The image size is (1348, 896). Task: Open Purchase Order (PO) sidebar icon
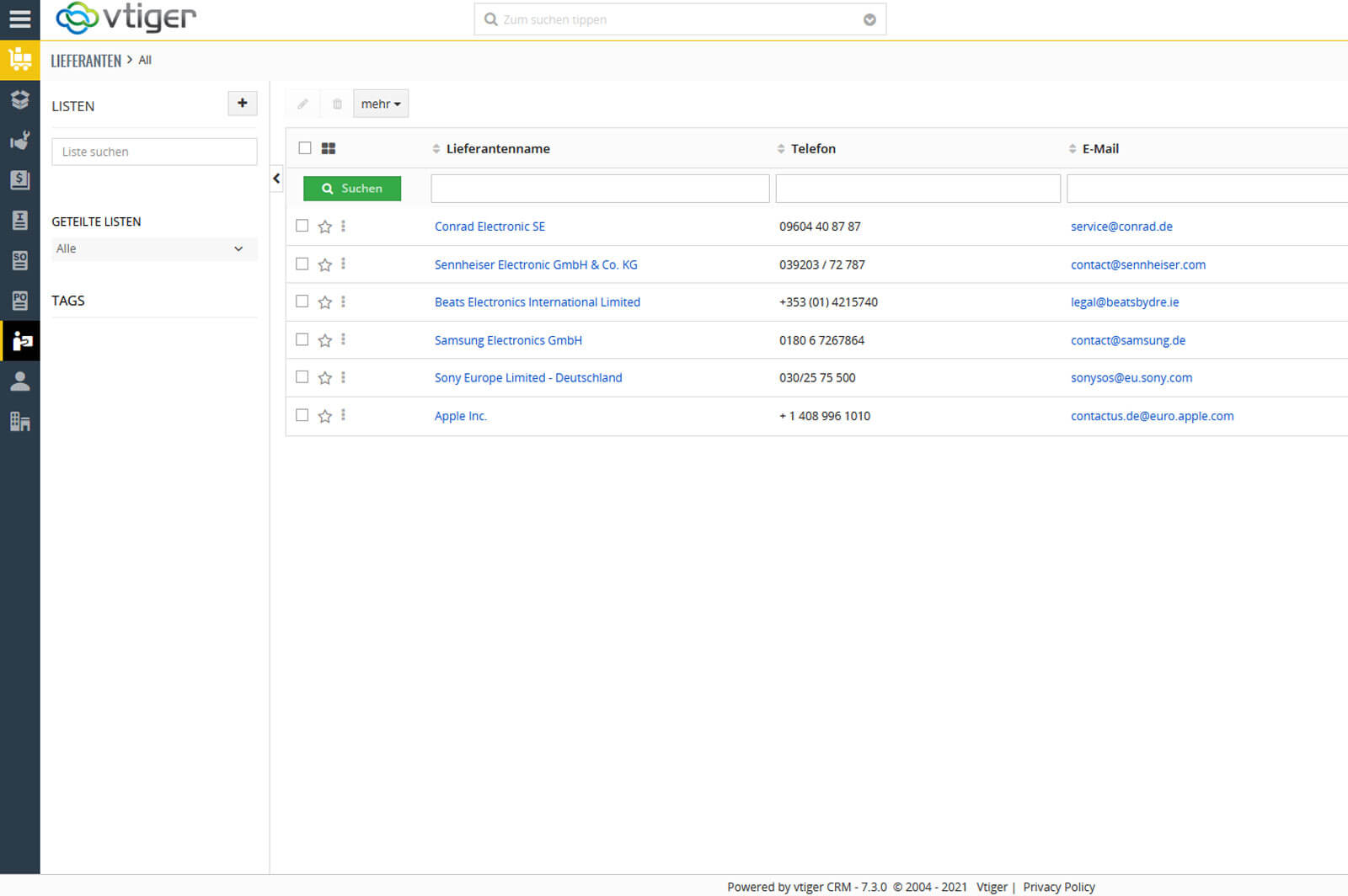coord(19,301)
